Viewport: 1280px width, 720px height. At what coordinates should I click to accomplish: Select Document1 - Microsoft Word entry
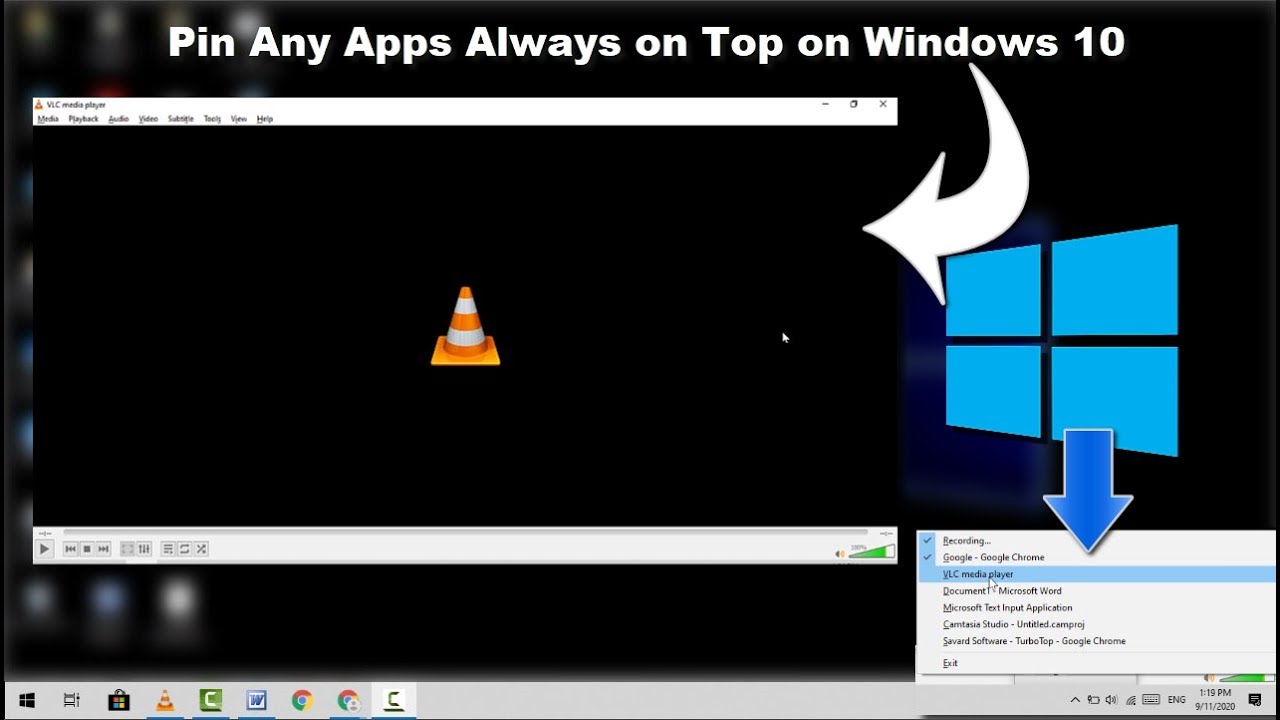1096,591
